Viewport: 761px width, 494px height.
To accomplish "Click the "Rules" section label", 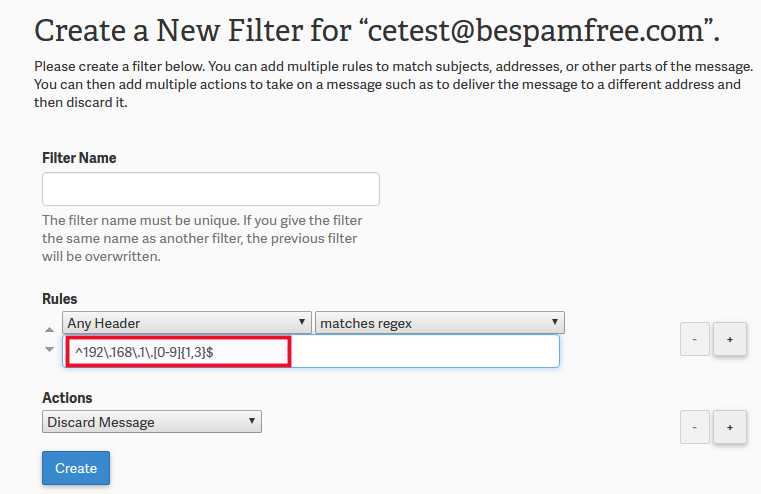I will pyautogui.click(x=60, y=299).
